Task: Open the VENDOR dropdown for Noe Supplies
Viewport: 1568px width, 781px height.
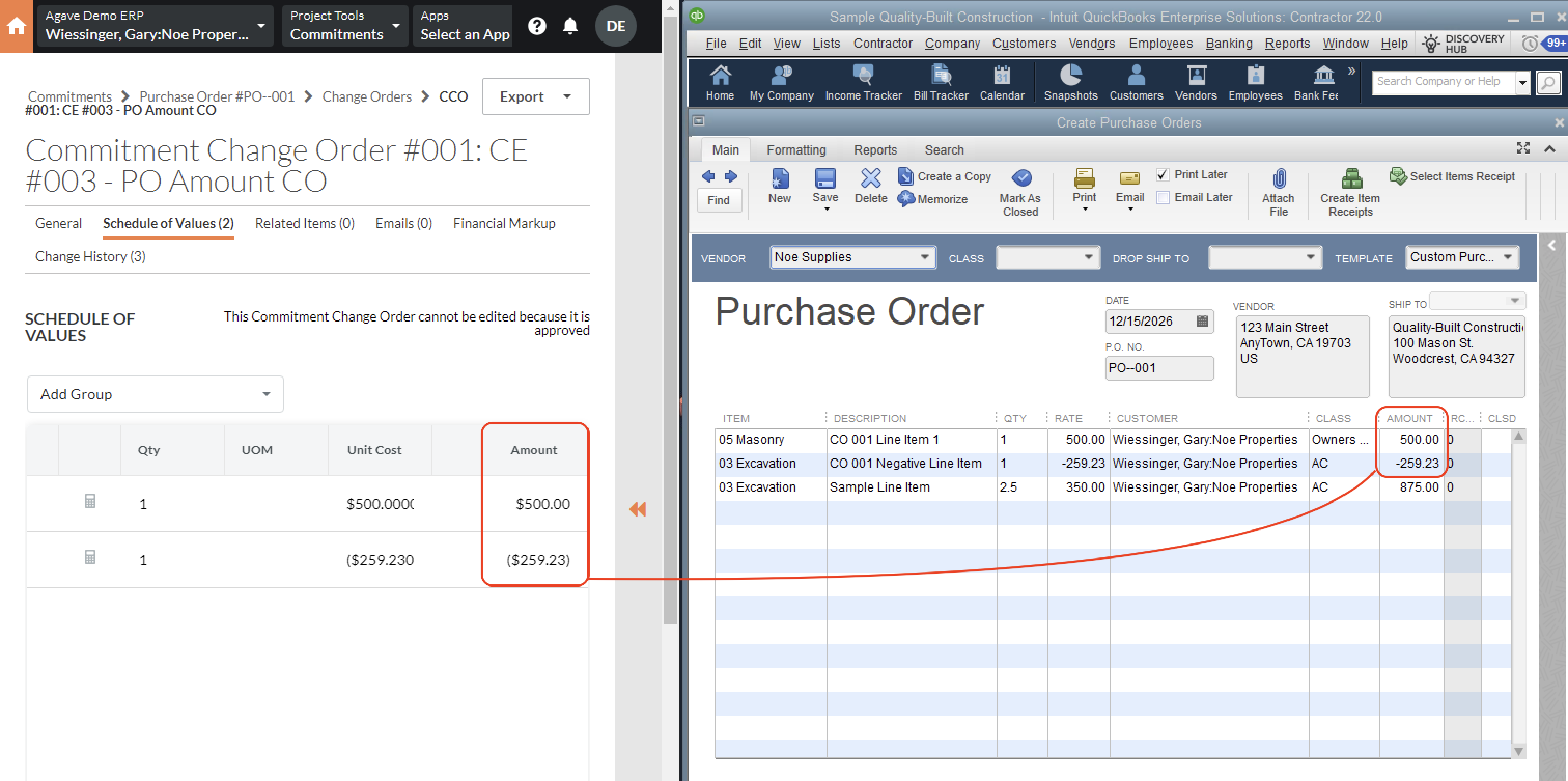Action: click(922, 258)
